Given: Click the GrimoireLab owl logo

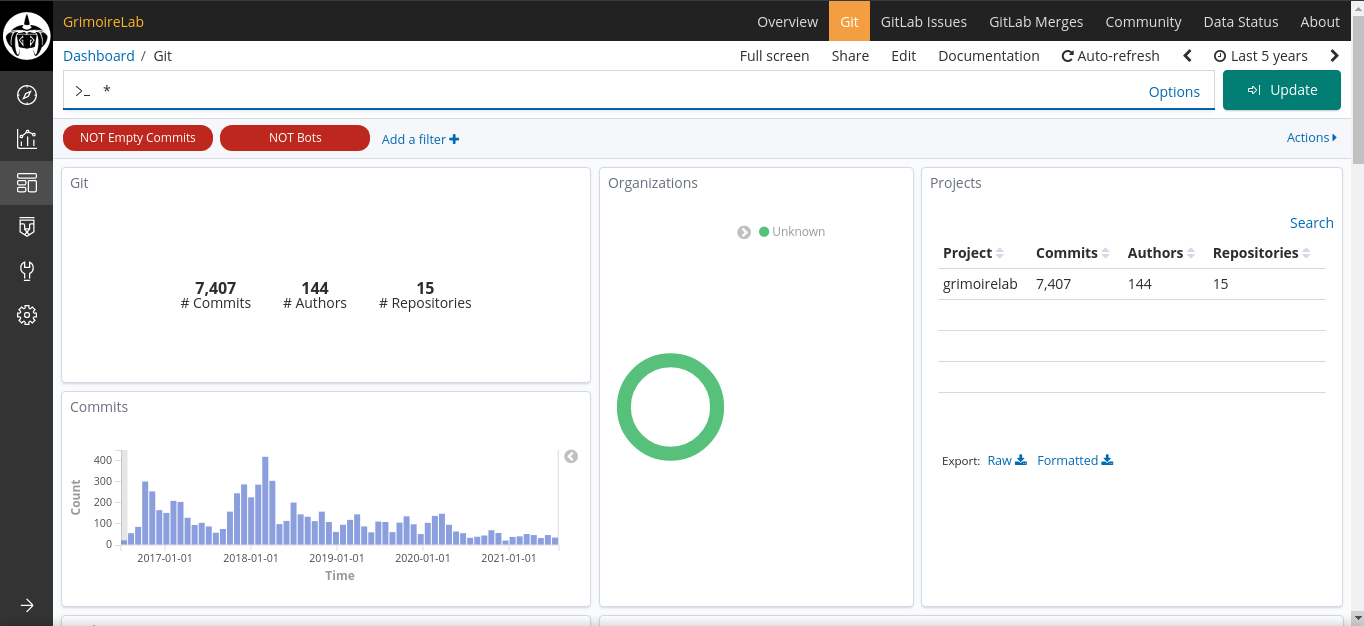Looking at the screenshot, I should pyautogui.click(x=27, y=36).
